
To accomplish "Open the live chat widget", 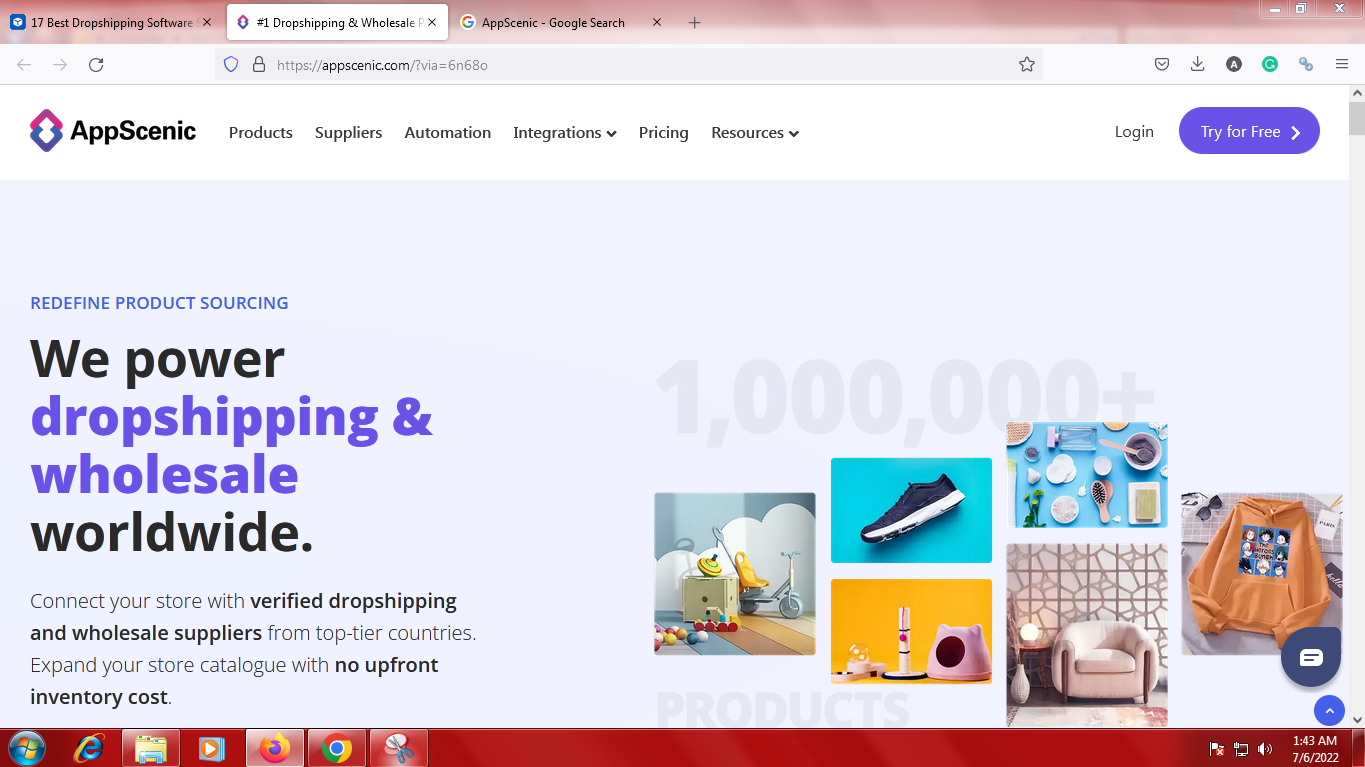I will (1311, 657).
